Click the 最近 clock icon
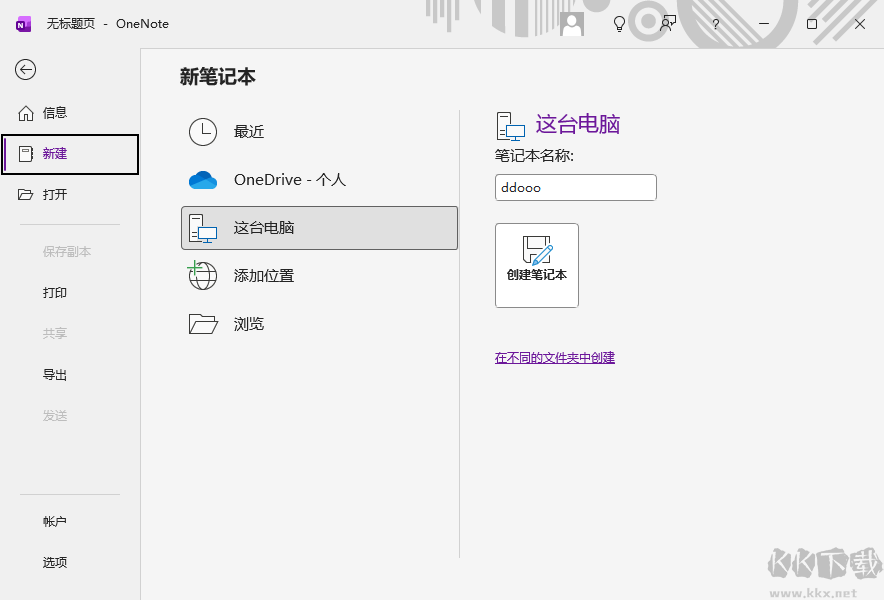The width and height of the screenshot is (884, 600). (x=202, y=131)
